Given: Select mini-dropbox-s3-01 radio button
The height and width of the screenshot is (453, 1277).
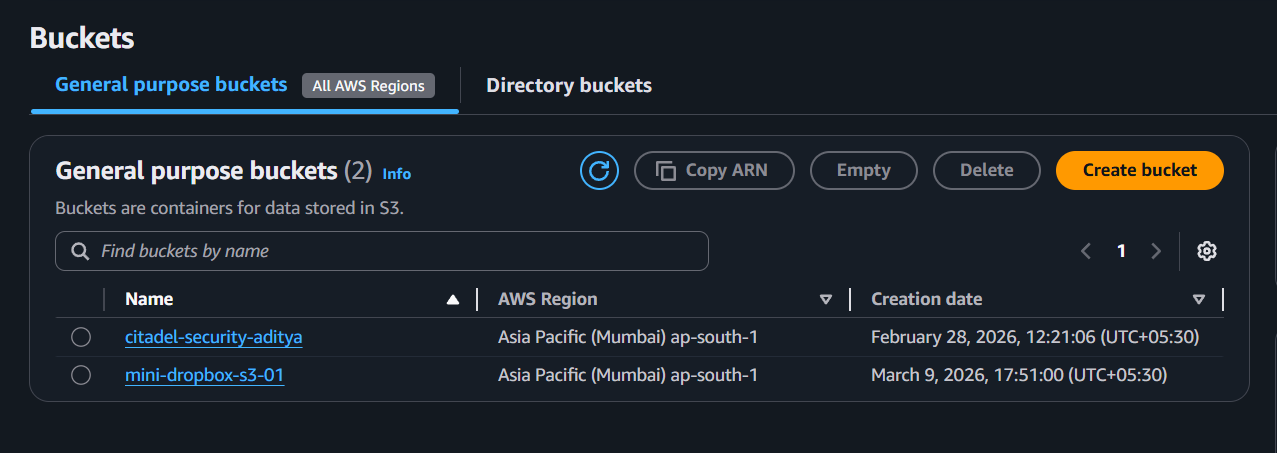Looking at the screenshot, I should tap(81, 375).
